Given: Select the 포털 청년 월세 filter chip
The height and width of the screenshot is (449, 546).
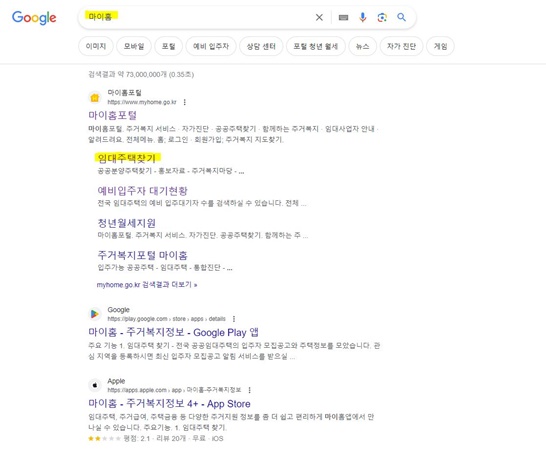Looking at the screenshot, I should tap(315, 46).
